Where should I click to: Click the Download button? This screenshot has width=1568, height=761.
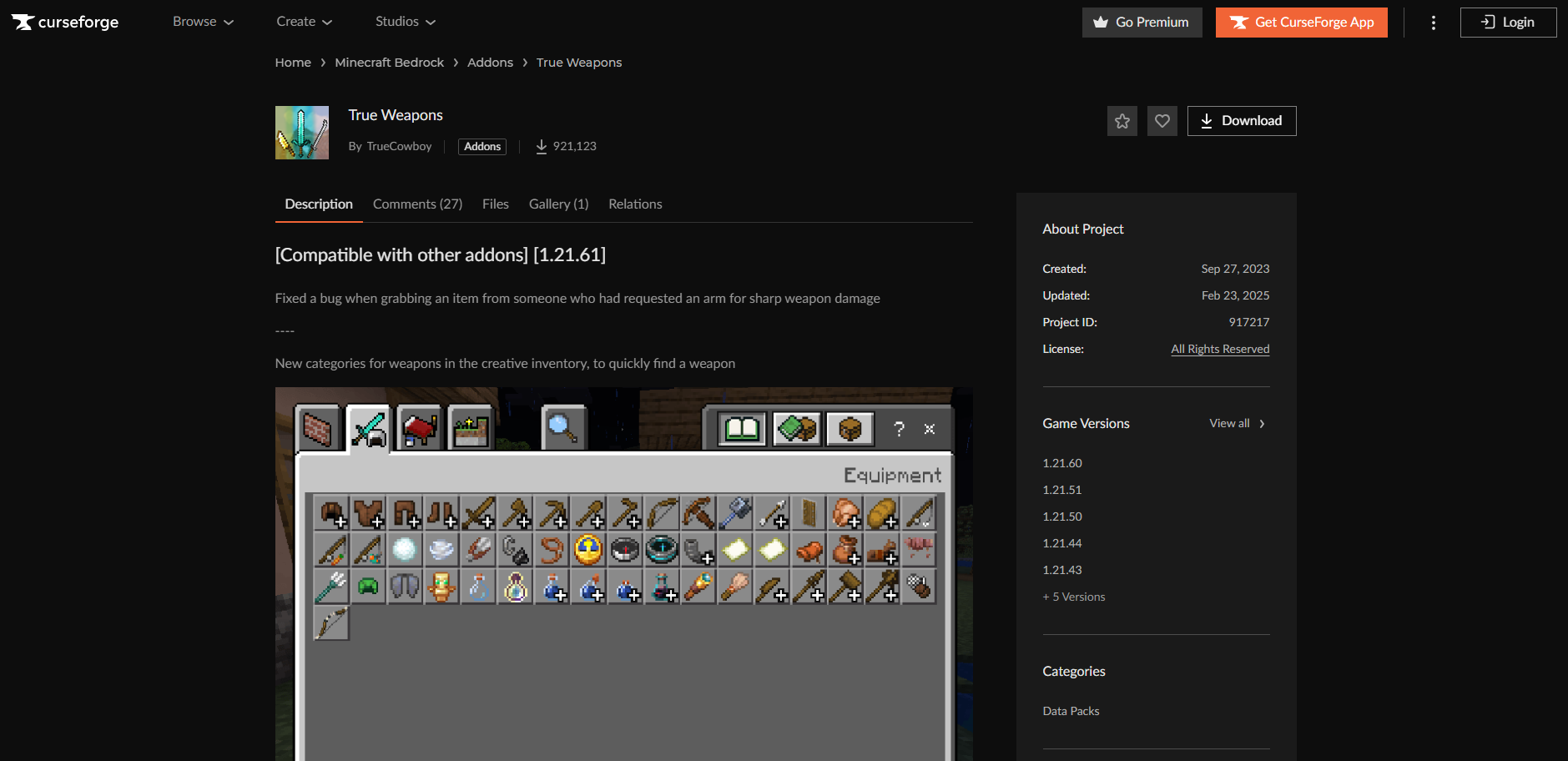pos(1241,120)
